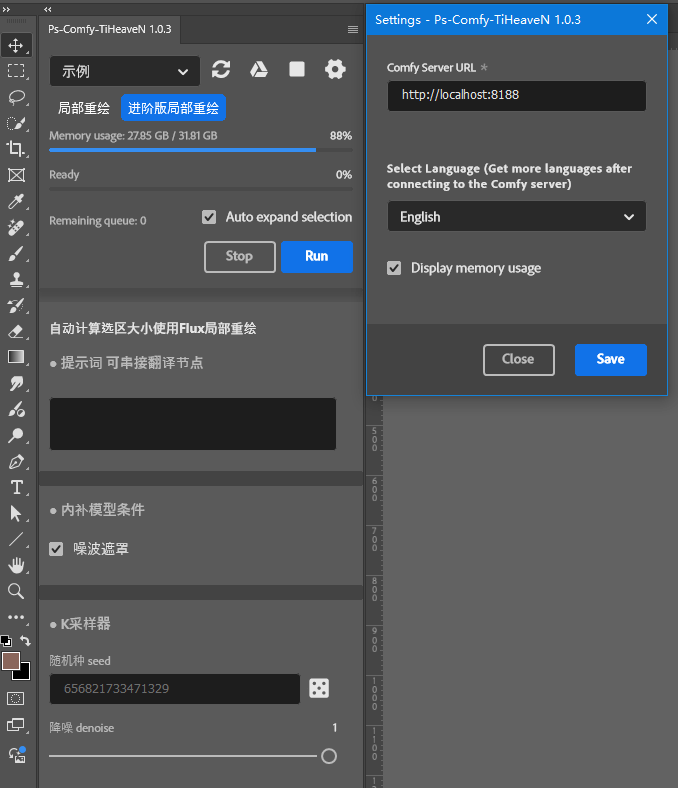The height and width of the screenshot is (788, 678).
Task: Select the Brush tool
Action: tap(16, 253)
